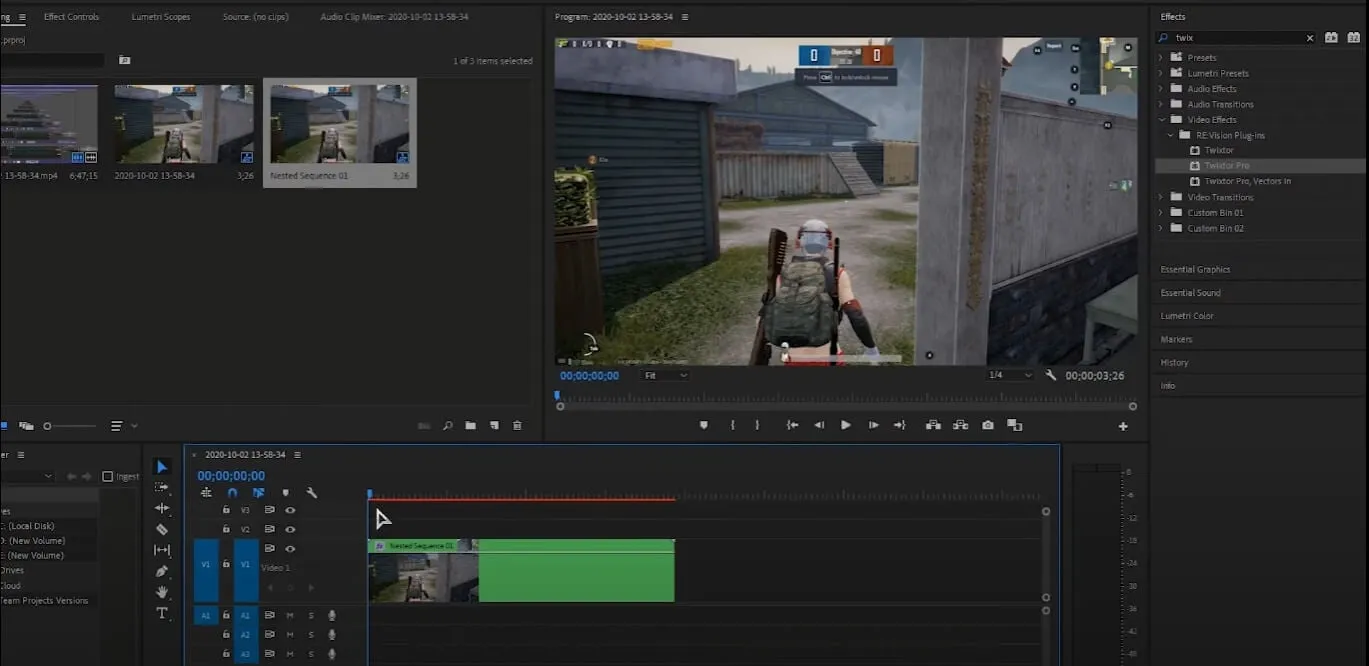Select the Hand tool

[x=162, y=592]
